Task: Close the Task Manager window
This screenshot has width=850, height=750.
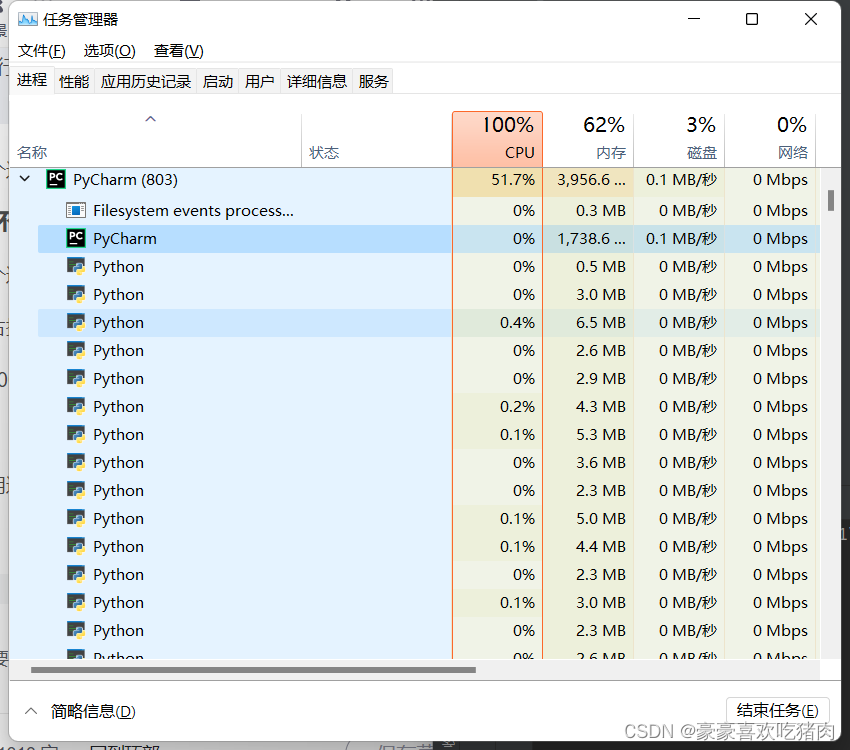Action: tap(811, 19)
